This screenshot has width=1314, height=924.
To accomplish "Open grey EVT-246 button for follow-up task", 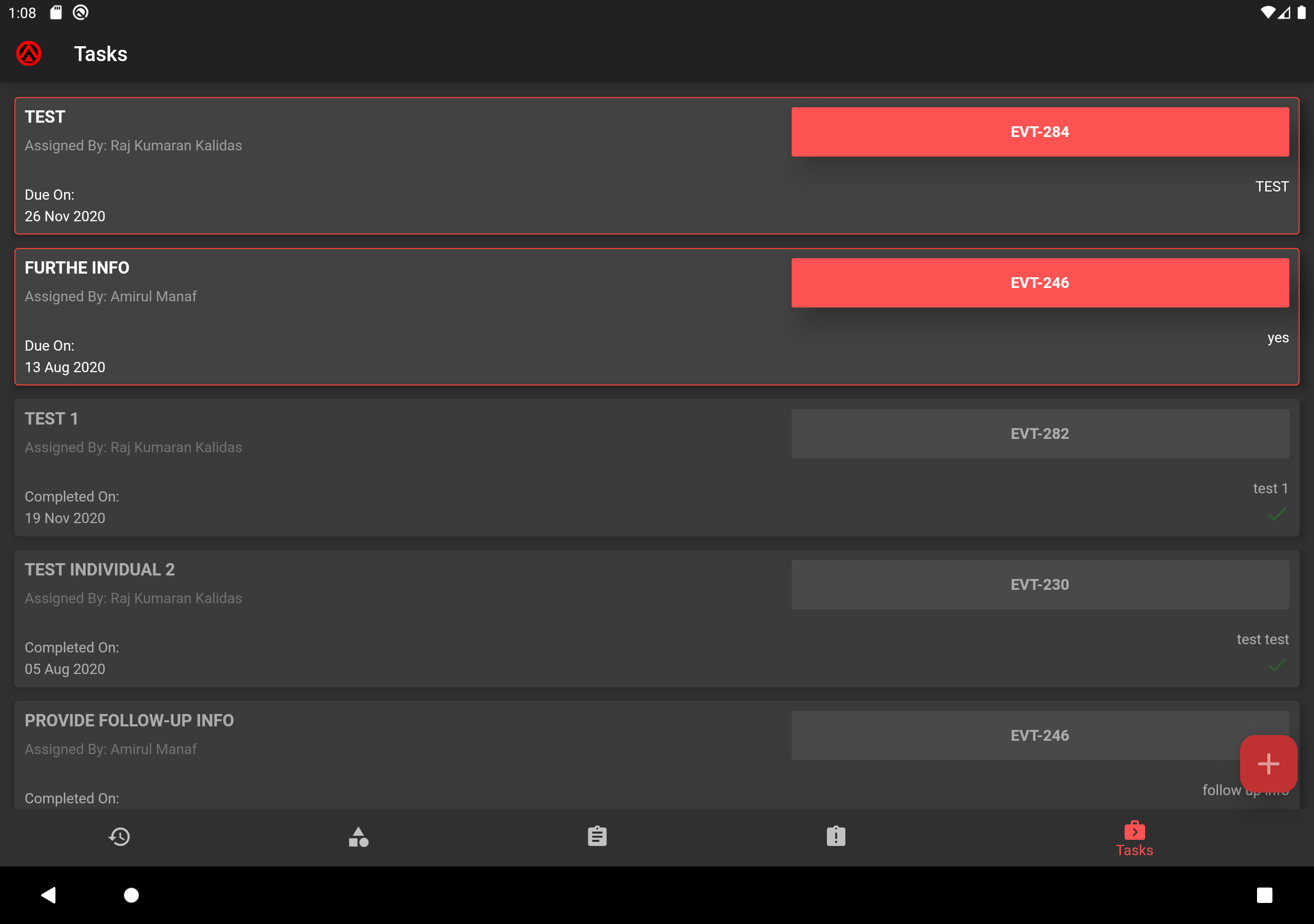I will [x=1040, y=735].
